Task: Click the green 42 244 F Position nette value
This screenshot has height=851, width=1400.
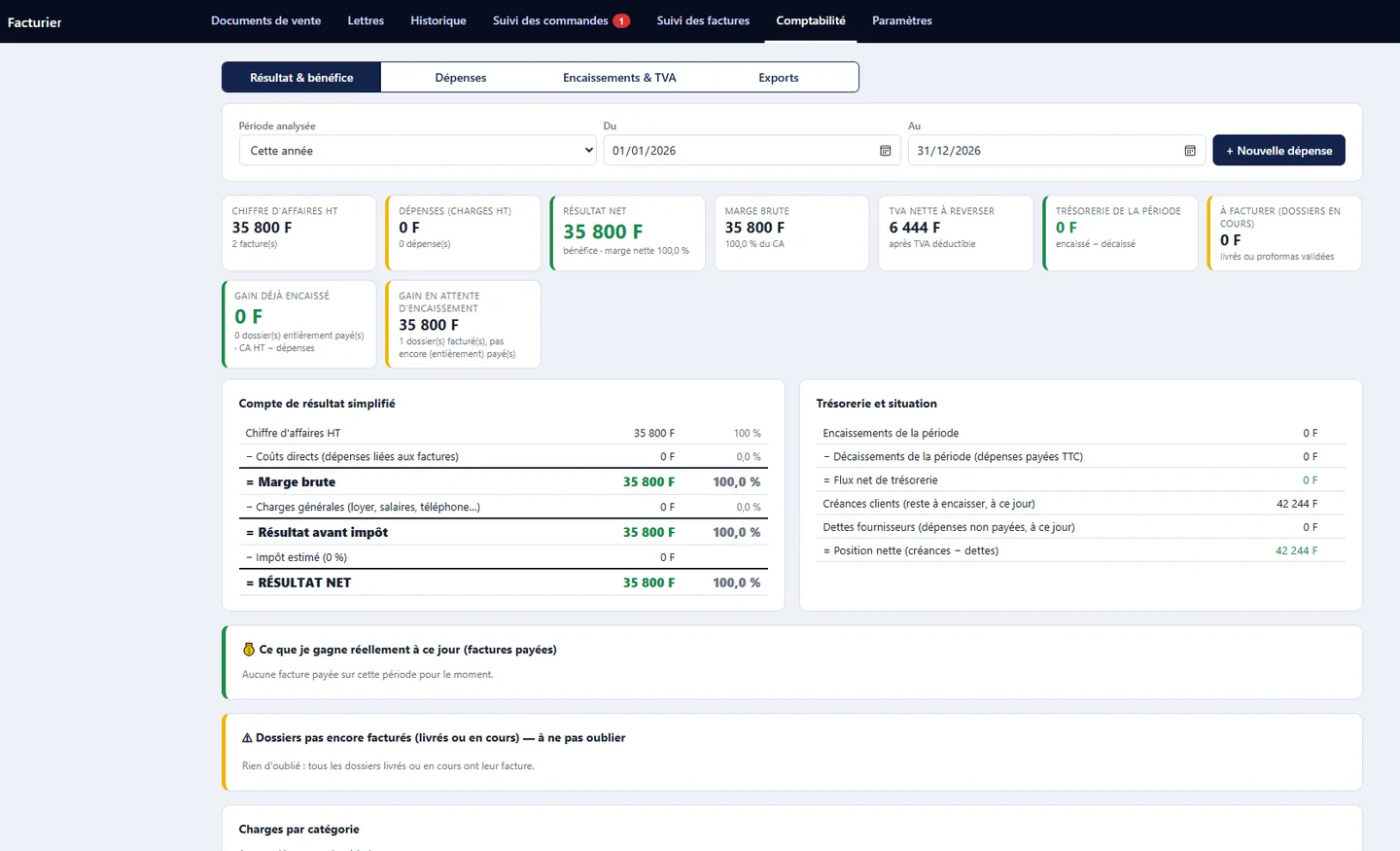Action: [1297, 550]
